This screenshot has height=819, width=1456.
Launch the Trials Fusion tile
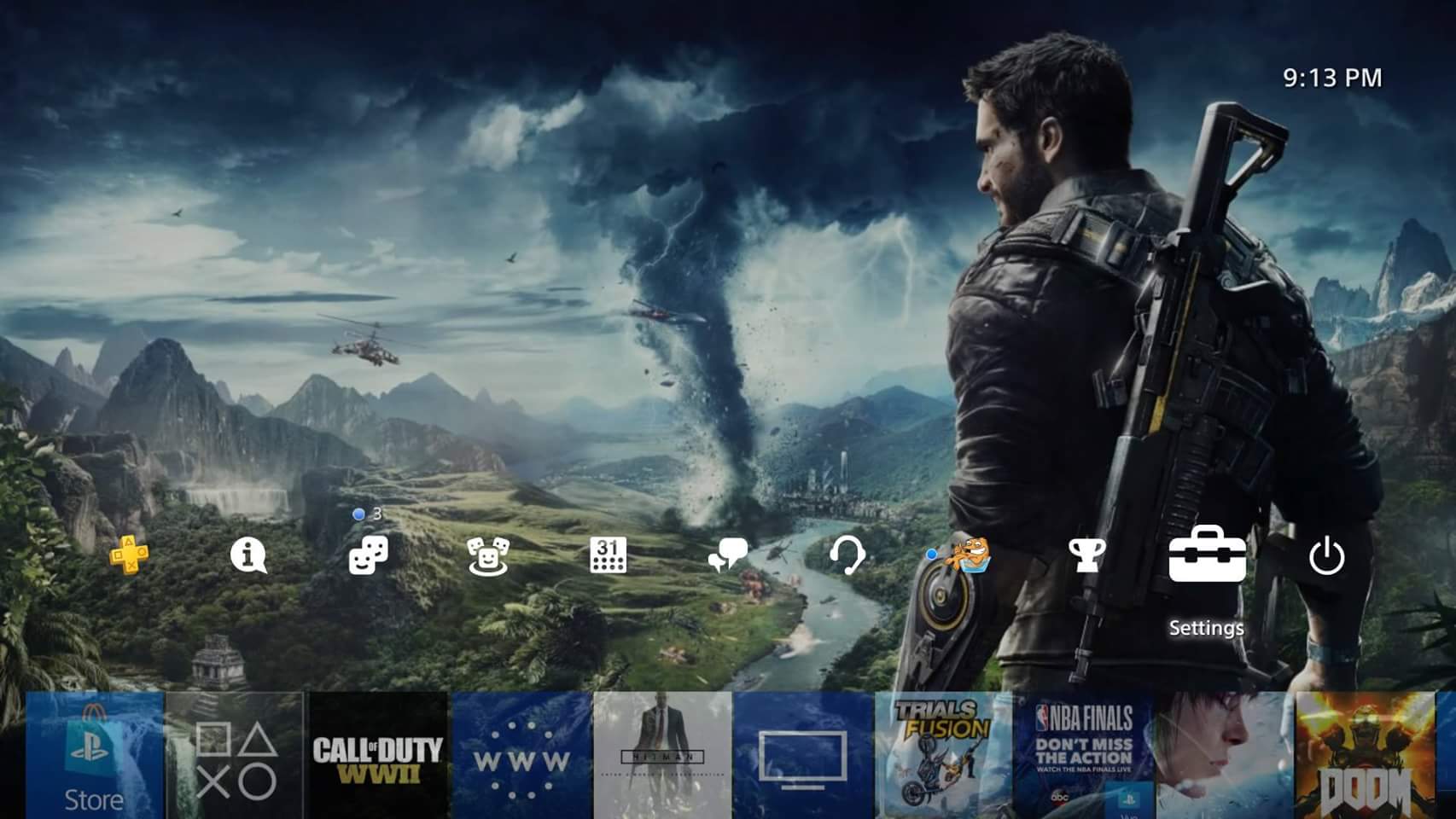point(944,755)
